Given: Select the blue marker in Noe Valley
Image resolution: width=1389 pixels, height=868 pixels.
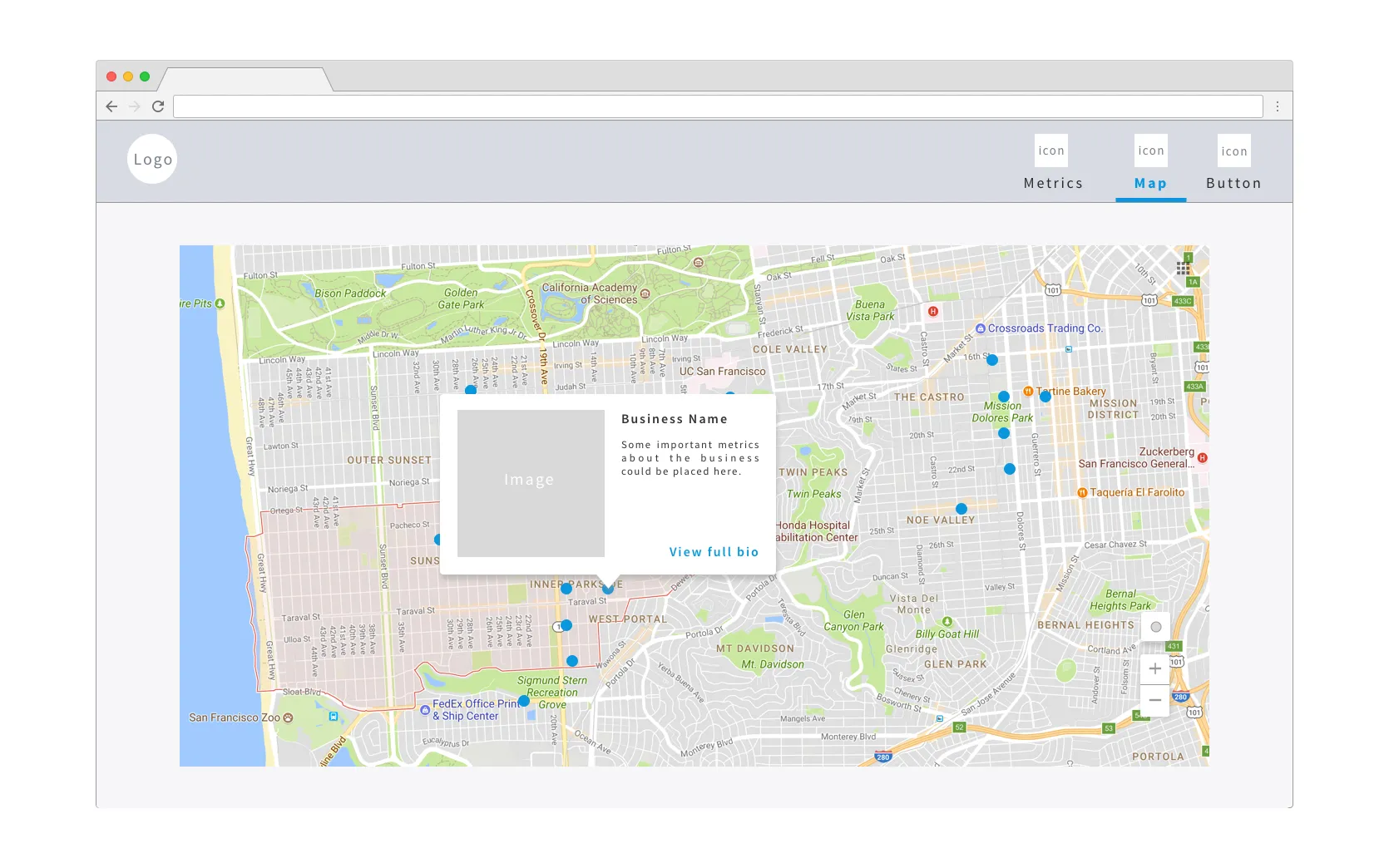Looking at the screenshot, I should pos(961,509).
